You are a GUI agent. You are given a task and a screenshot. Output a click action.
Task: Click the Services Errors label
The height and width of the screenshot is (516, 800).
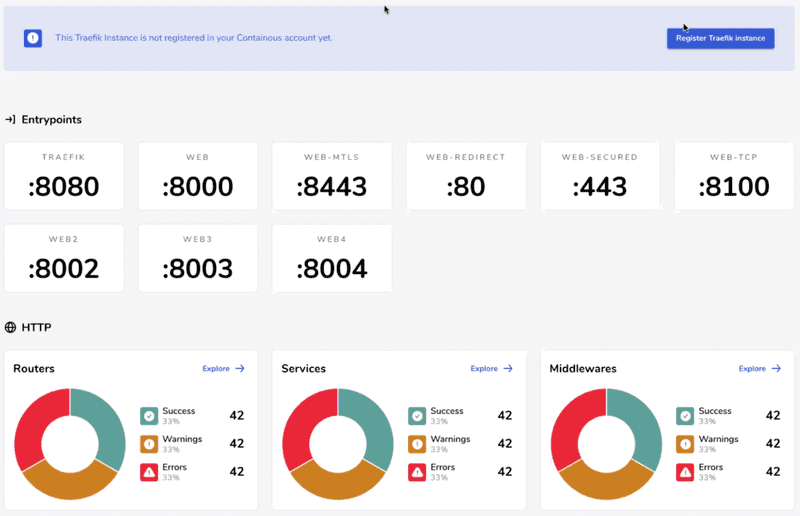point(442,467)
